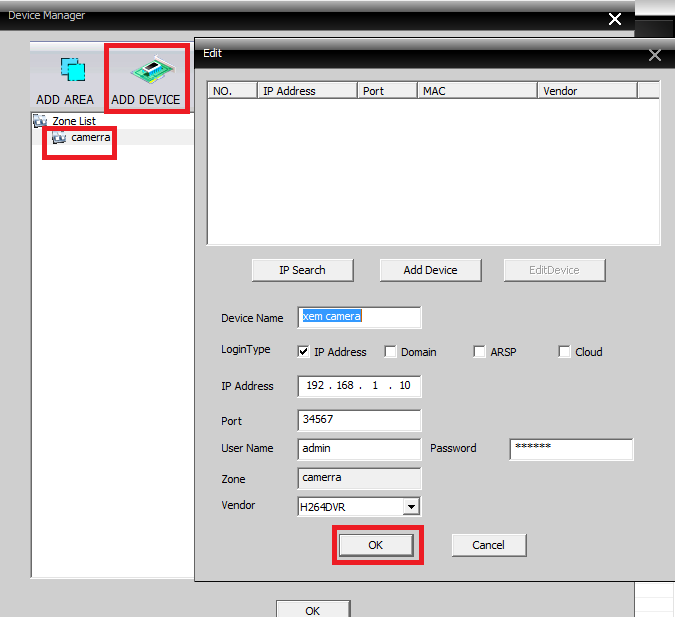This screenshot has width=675, height=617.
Task: Tick the Cloud login type checkbox
Action: [x=565, y=352]
